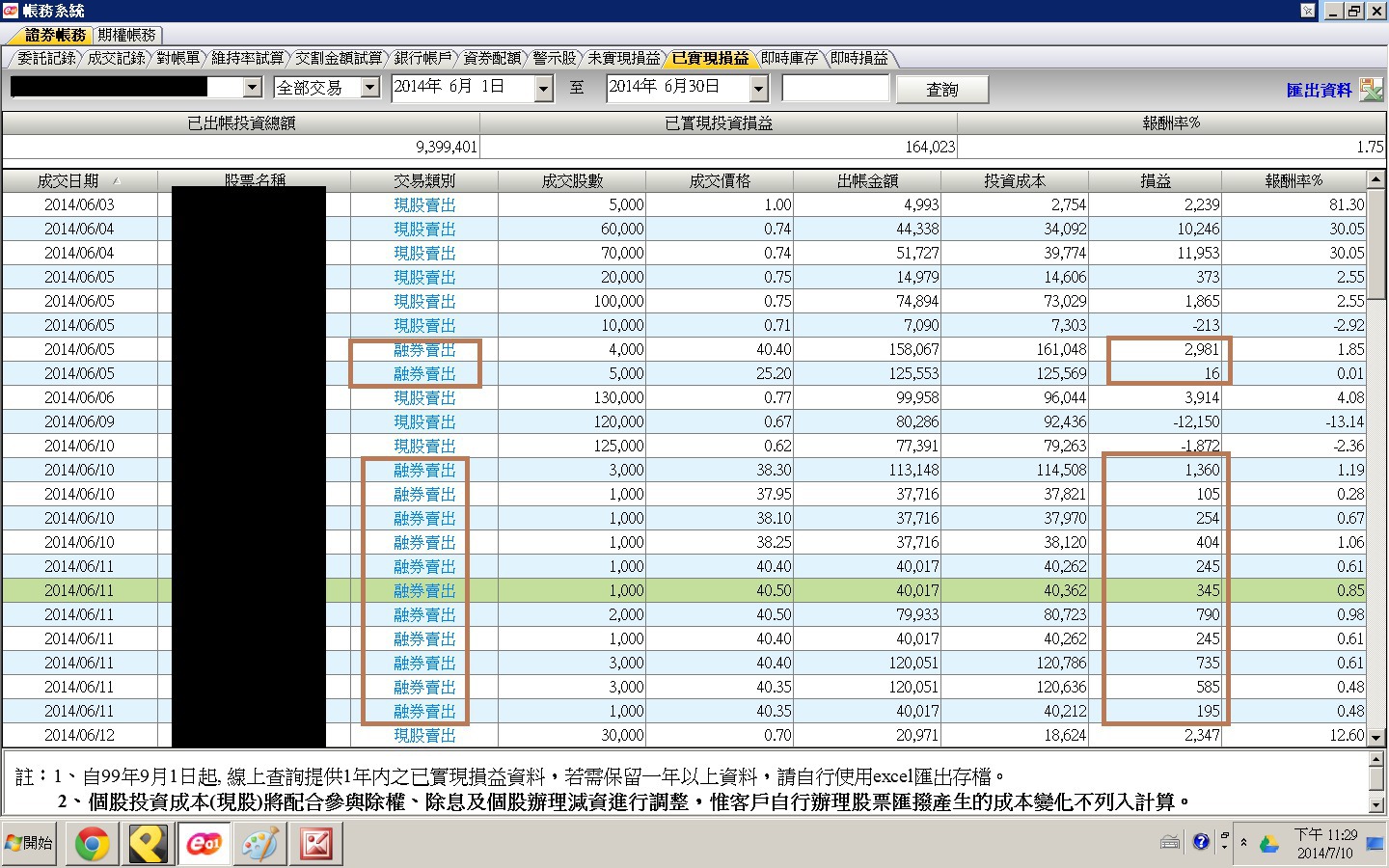This screenshot has height=868, width=1389.
Task: Sort by 成交股數 column header
Action: tap(572, 180)
